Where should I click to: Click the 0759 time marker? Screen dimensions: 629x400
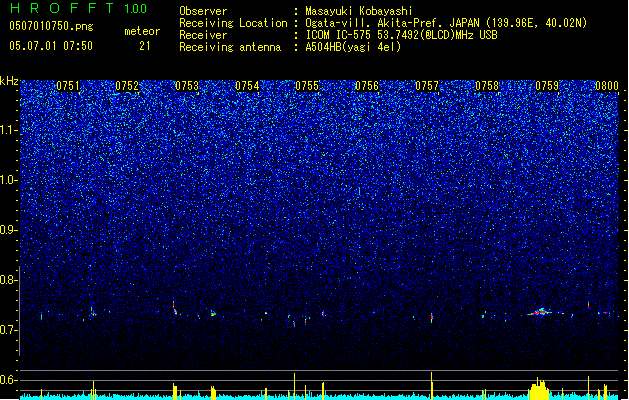(547, 86)
